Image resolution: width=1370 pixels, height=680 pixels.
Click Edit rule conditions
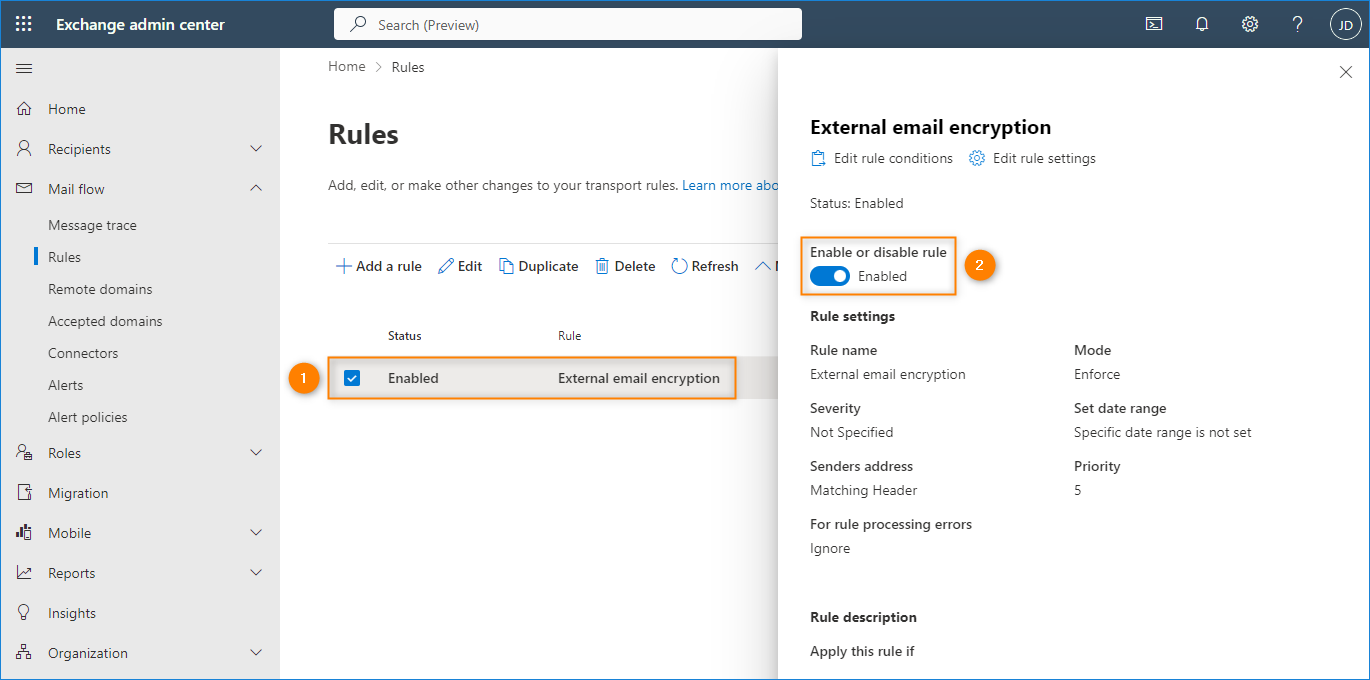[882, 158]
